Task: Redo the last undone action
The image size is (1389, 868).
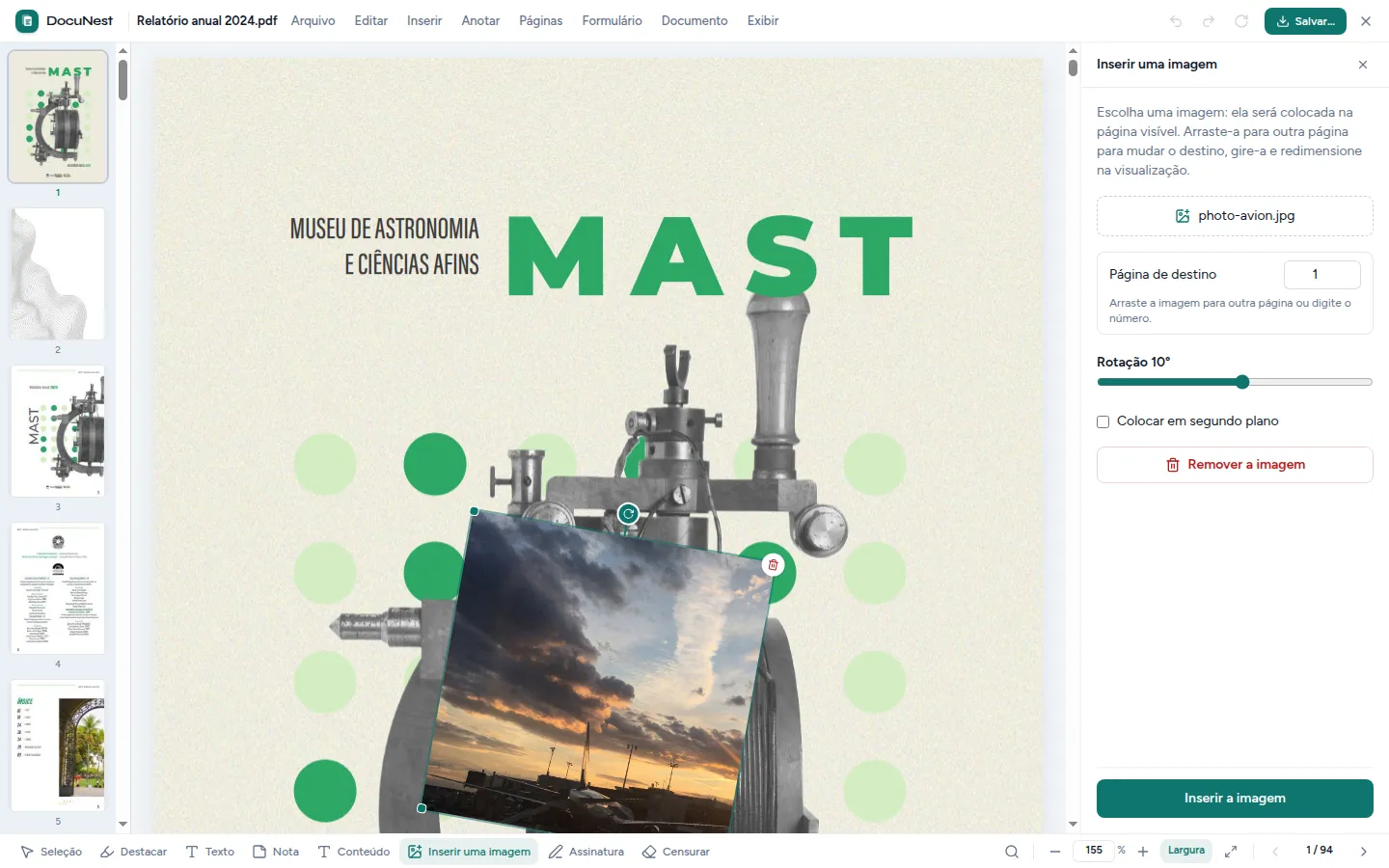Action: point(1209,21)
